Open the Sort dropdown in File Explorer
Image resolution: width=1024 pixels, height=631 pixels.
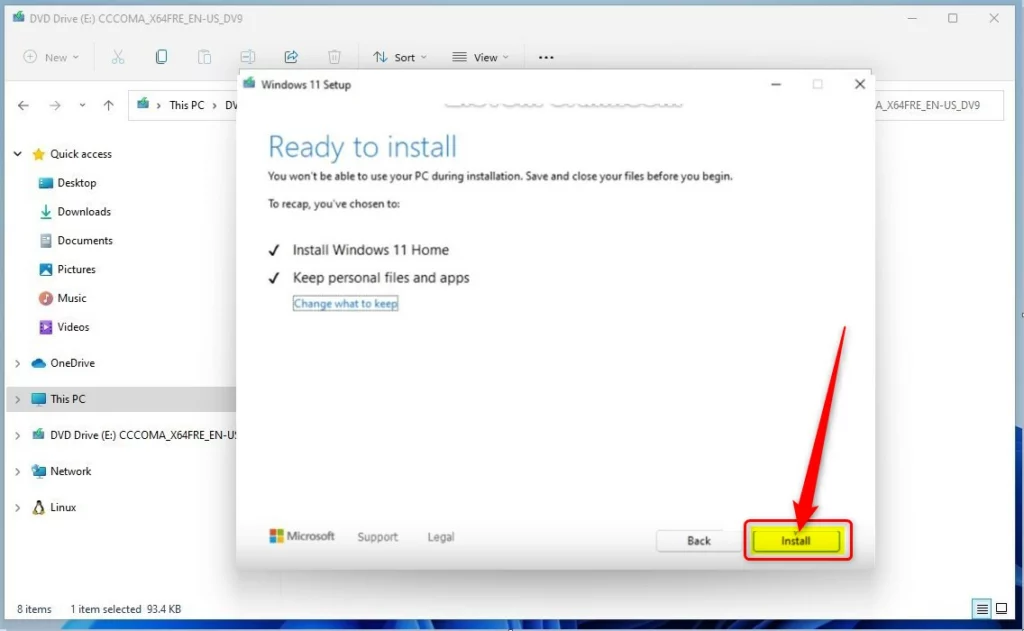pos(400,57)
